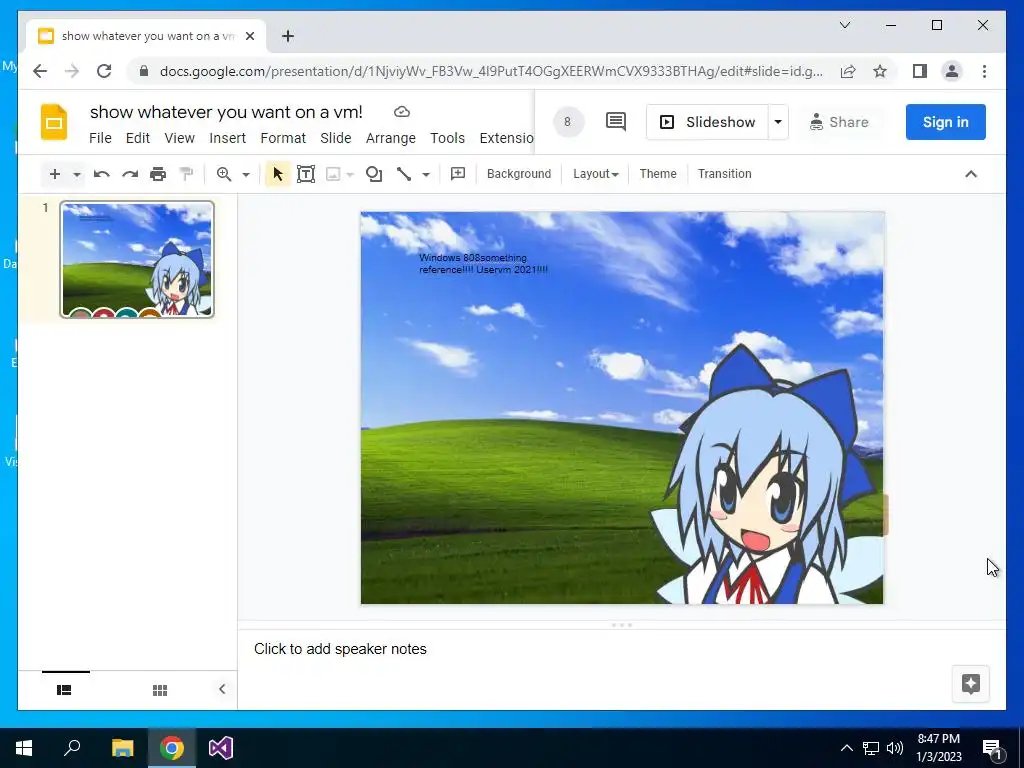
Task: Click the new slide plus button
Action: tap(55, 174)
